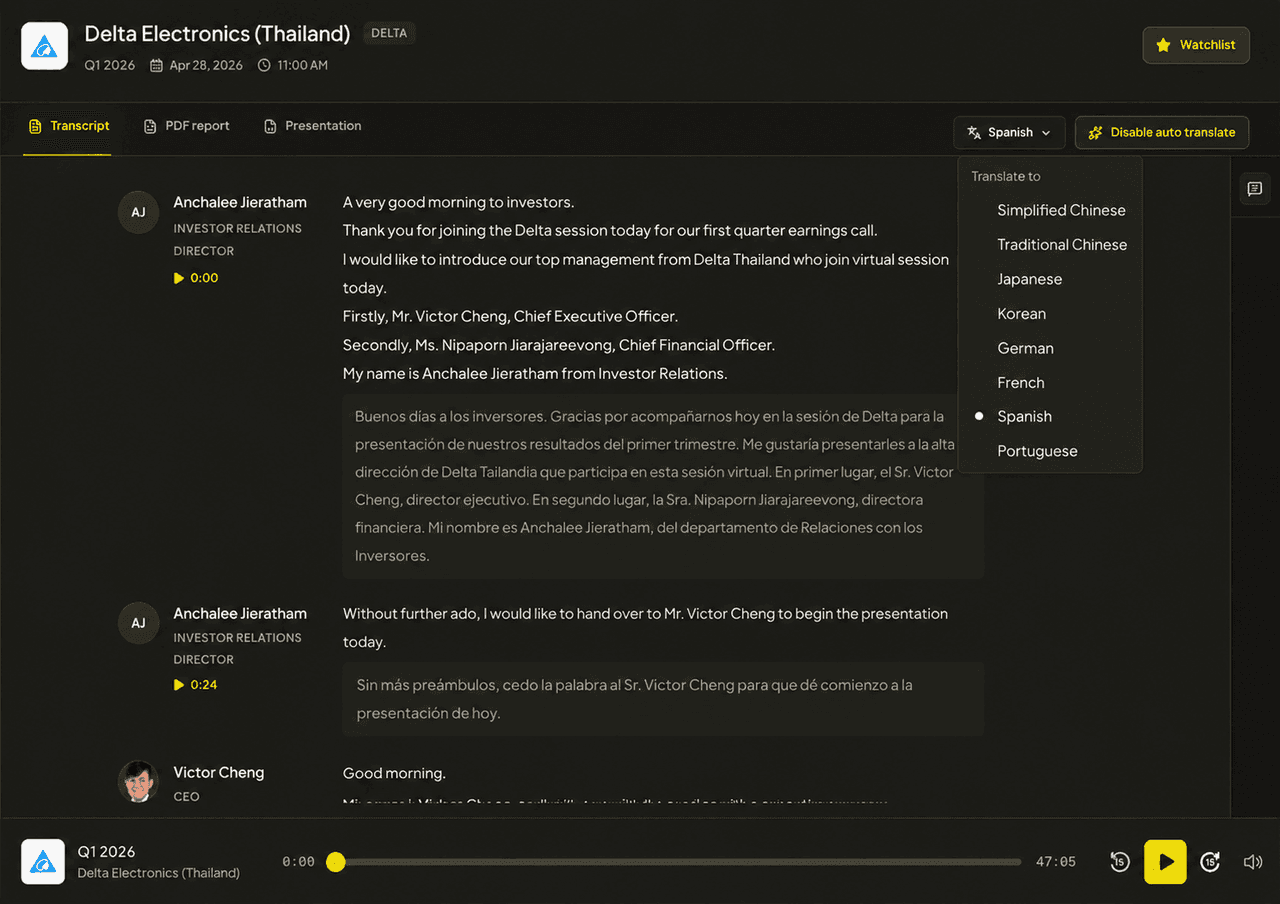Click the DELTA ticker badge
The height and width of the screenshot is (904, 1280).
click(x=389, y=33)
